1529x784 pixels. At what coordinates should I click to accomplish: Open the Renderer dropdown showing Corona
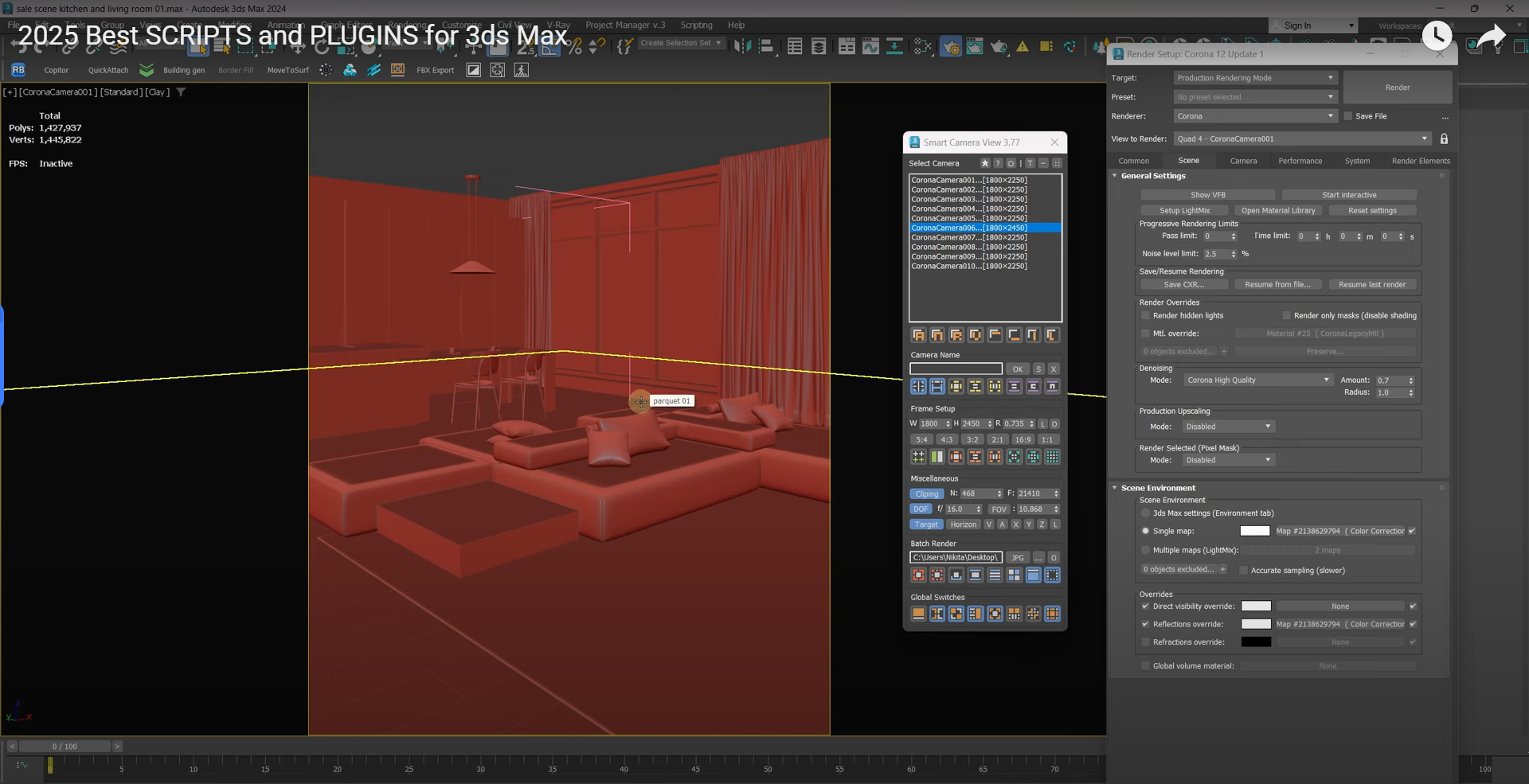point(1255,116)
